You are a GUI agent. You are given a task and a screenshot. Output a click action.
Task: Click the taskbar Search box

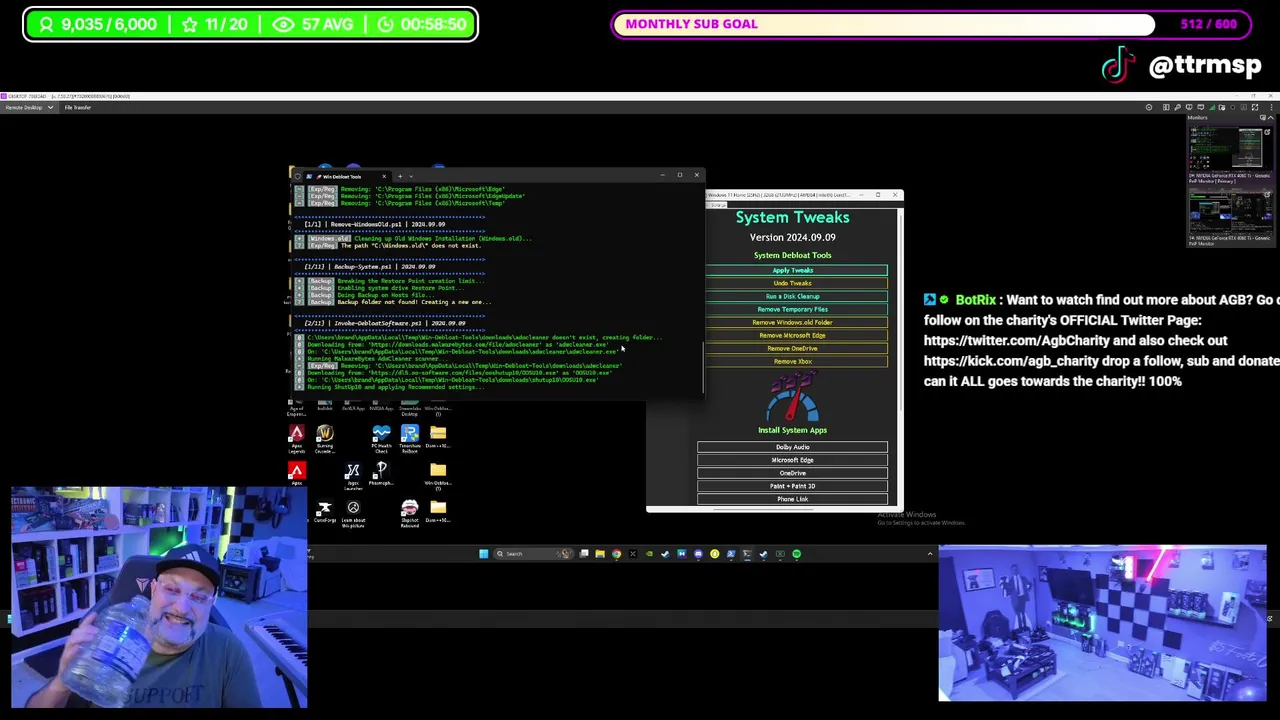(533, 554)
